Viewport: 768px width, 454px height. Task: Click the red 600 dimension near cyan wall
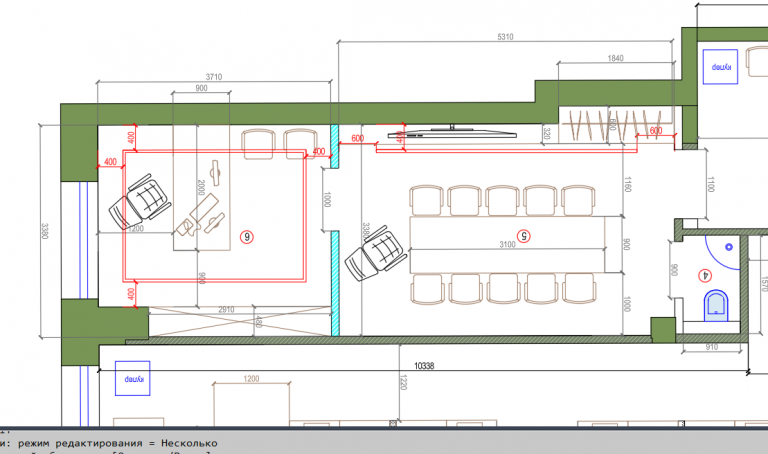[358, 139]
